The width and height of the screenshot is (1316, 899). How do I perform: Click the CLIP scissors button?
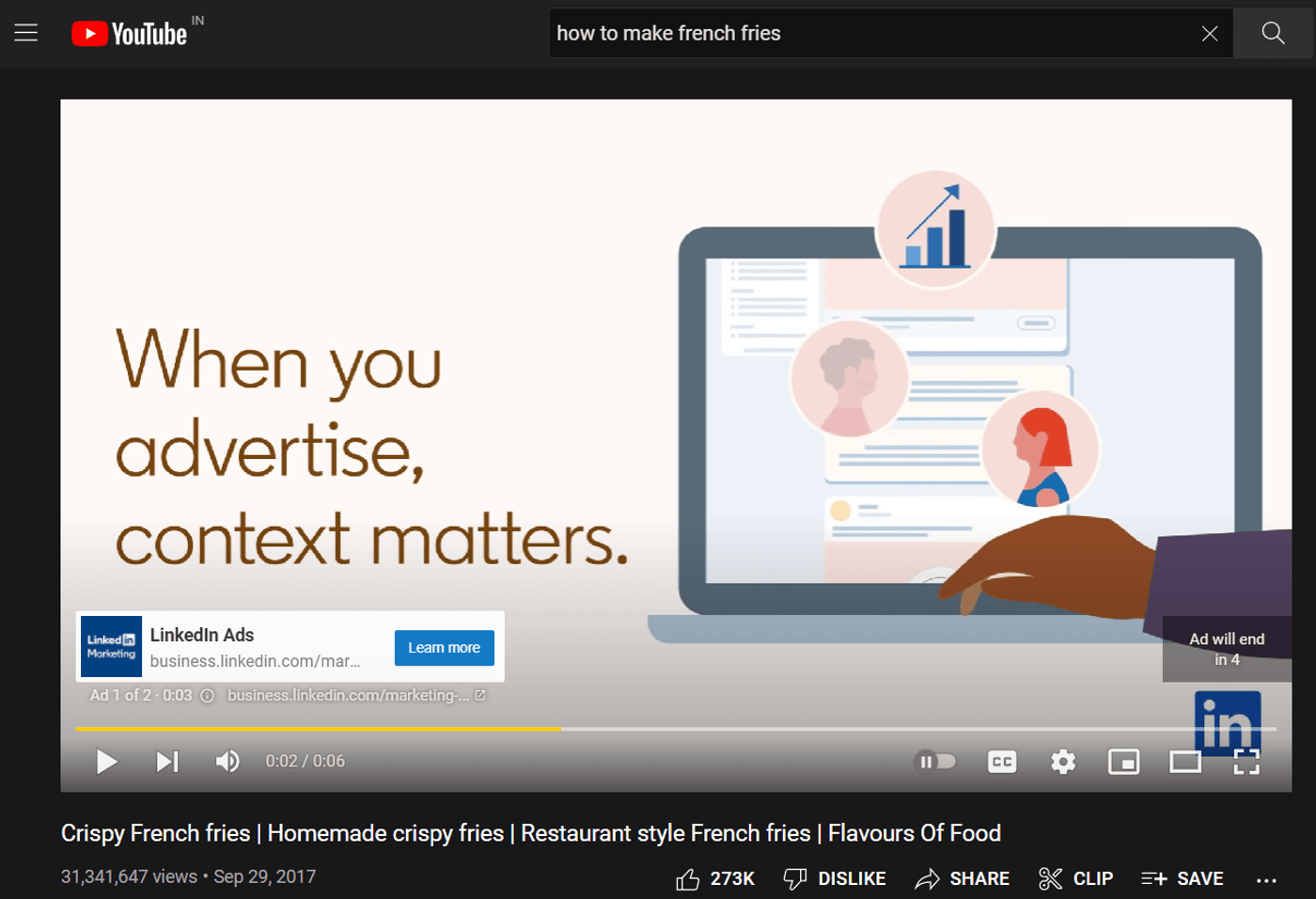click(1075, 878)
